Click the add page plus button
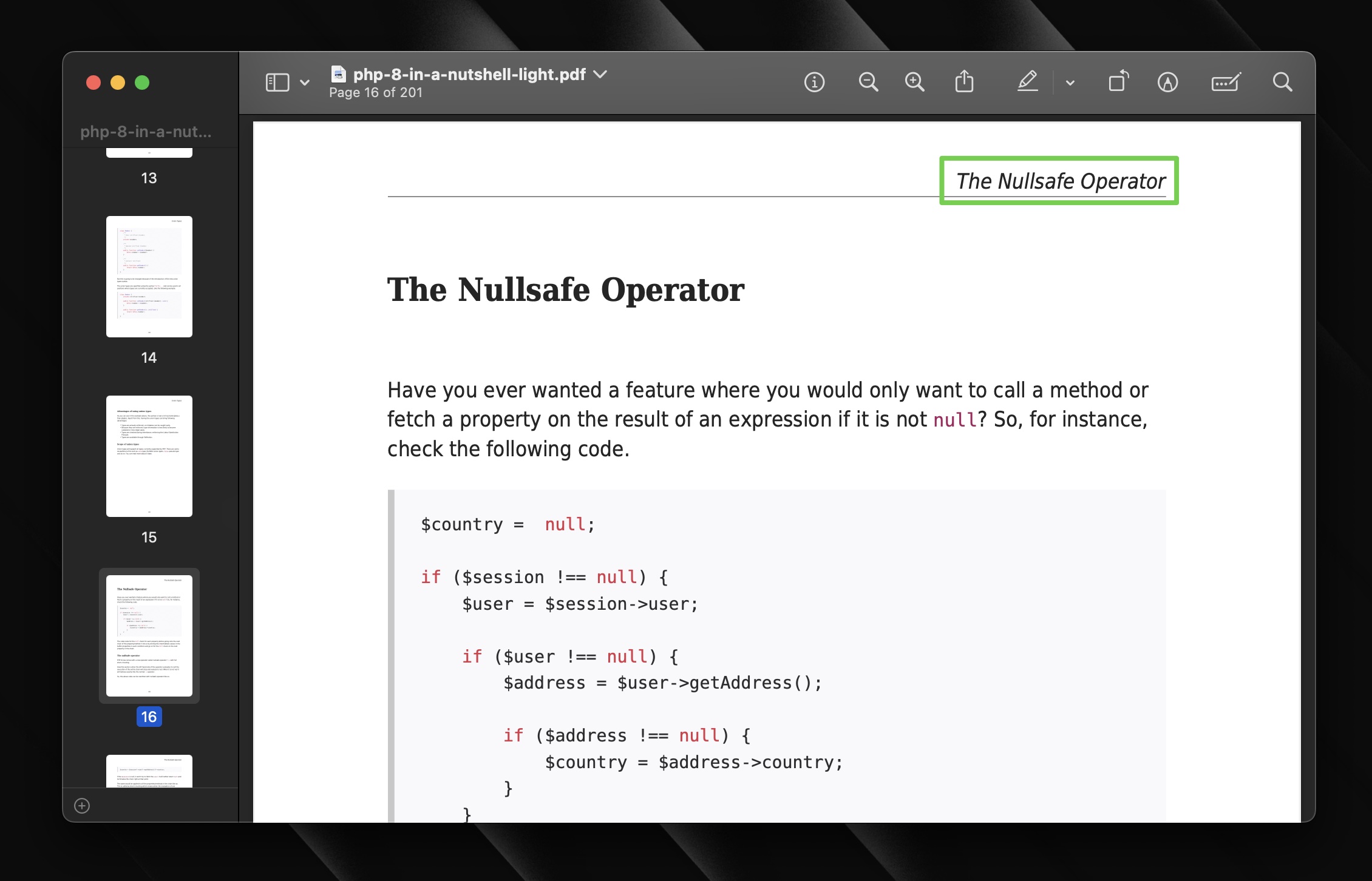 (x=82, y=806)
